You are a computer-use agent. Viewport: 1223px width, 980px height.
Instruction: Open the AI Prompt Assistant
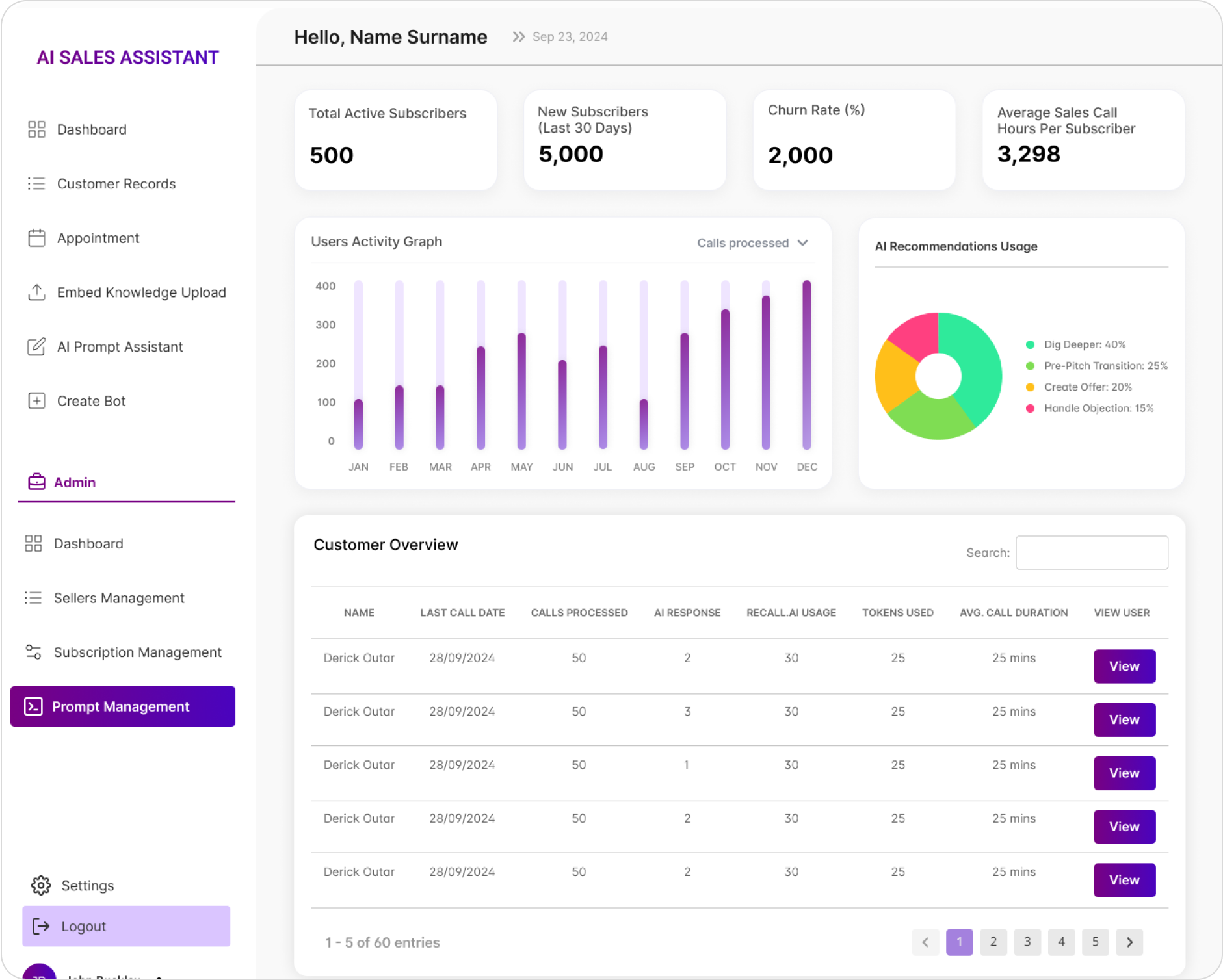coord(120,346)
